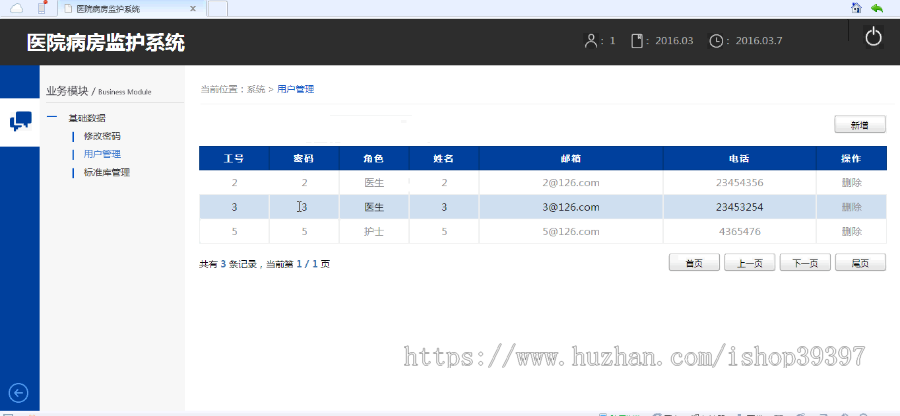Click the email cell 2@126.com

(571, 183)
